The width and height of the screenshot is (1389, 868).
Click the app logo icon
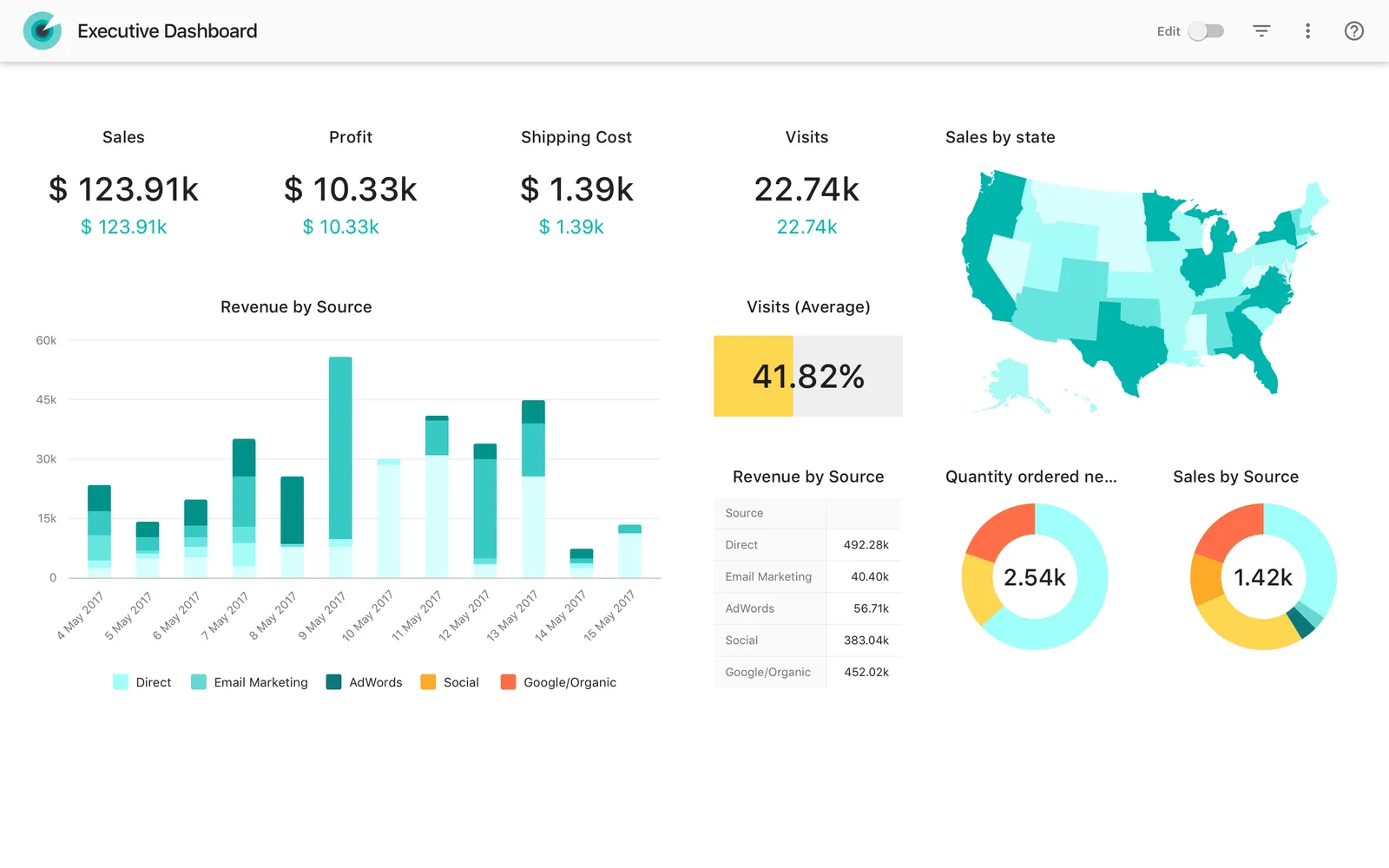tap(42, 31)
